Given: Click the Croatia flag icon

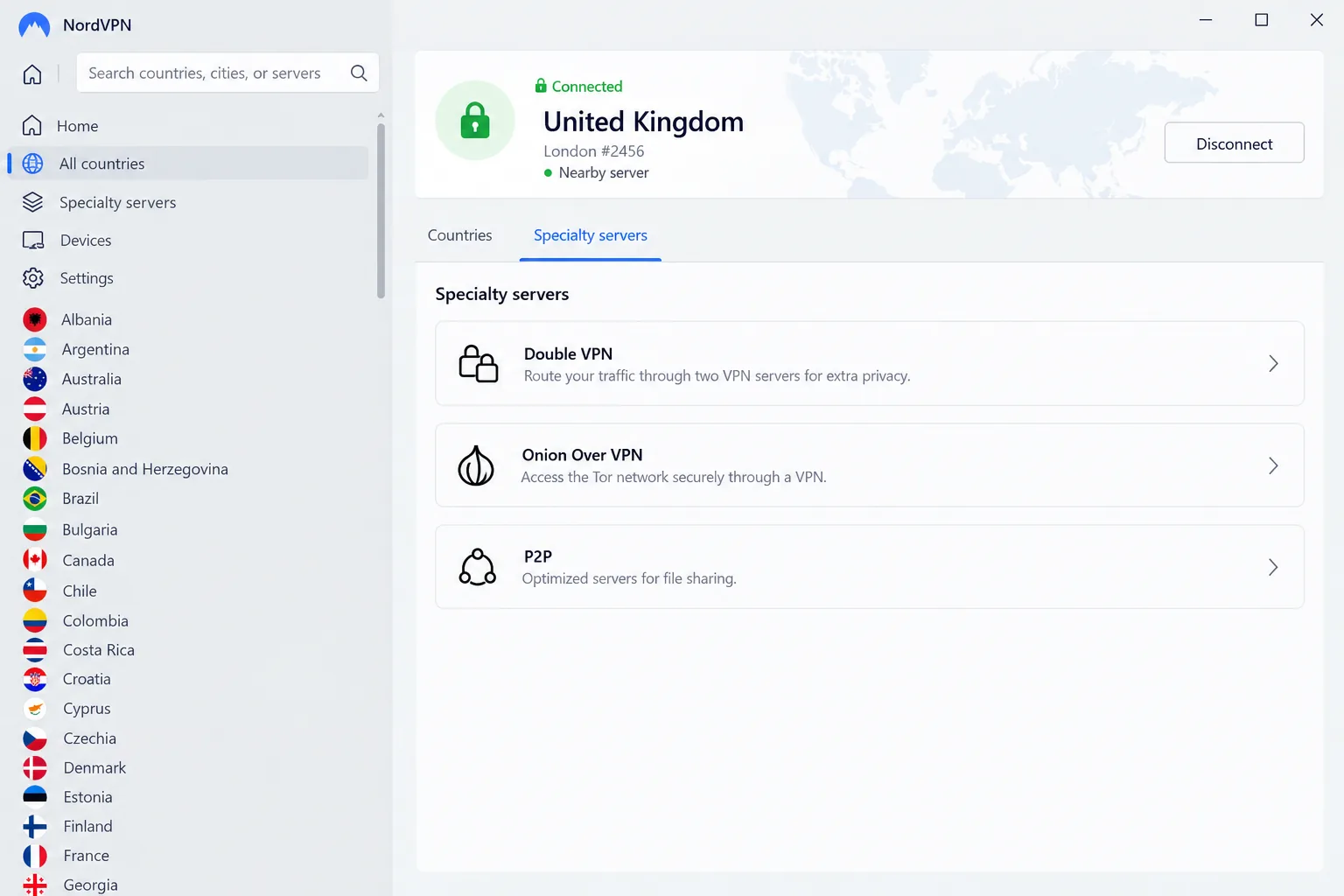Looking at the screenshot, I should 35,679.
